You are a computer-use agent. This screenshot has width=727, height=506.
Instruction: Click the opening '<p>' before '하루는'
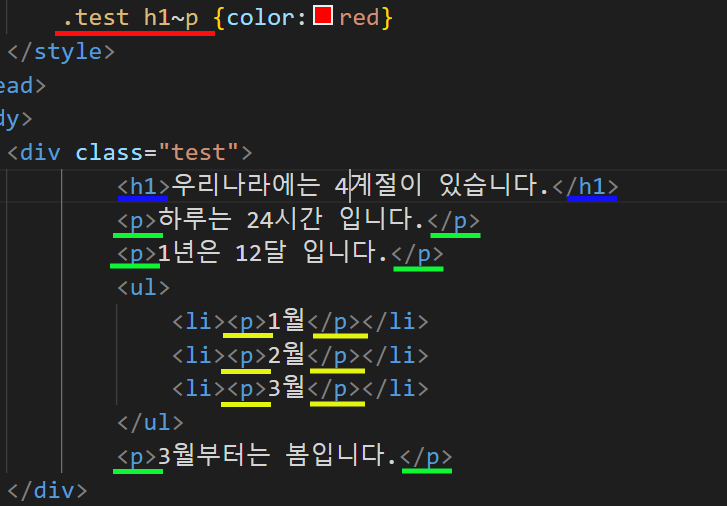point(137,220)
